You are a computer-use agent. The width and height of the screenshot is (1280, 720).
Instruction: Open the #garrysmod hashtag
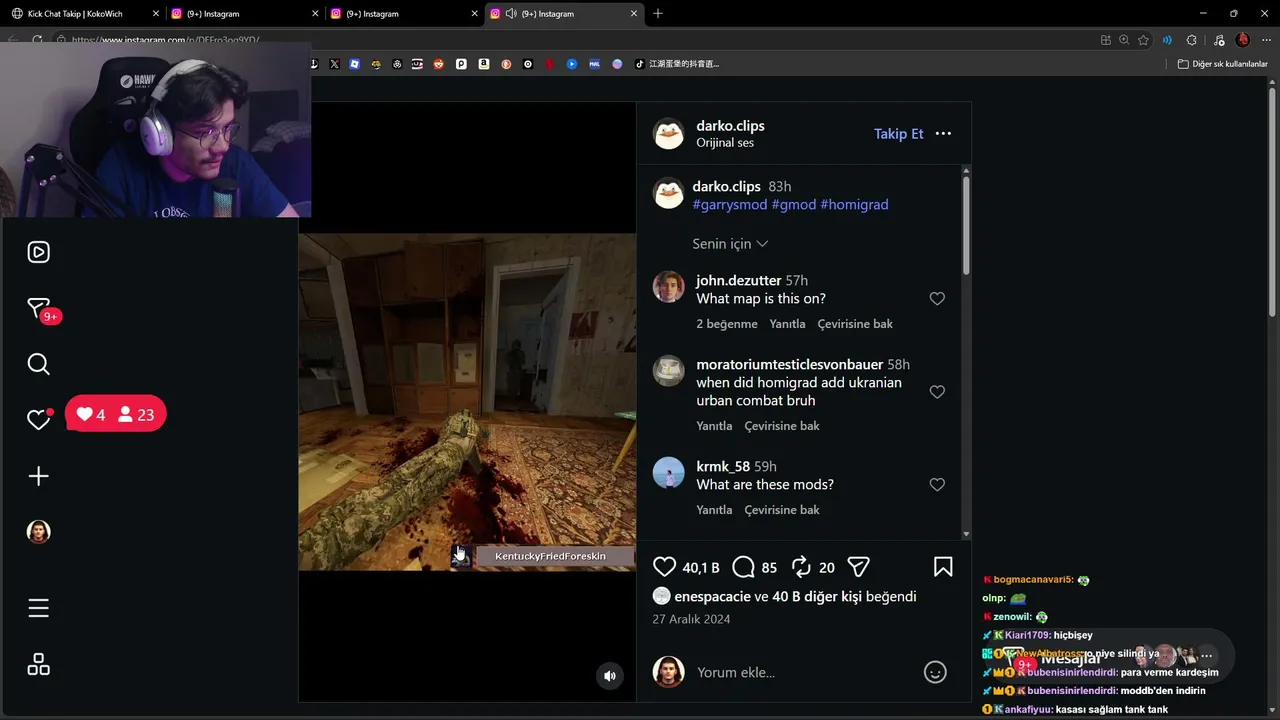point(730,204)
